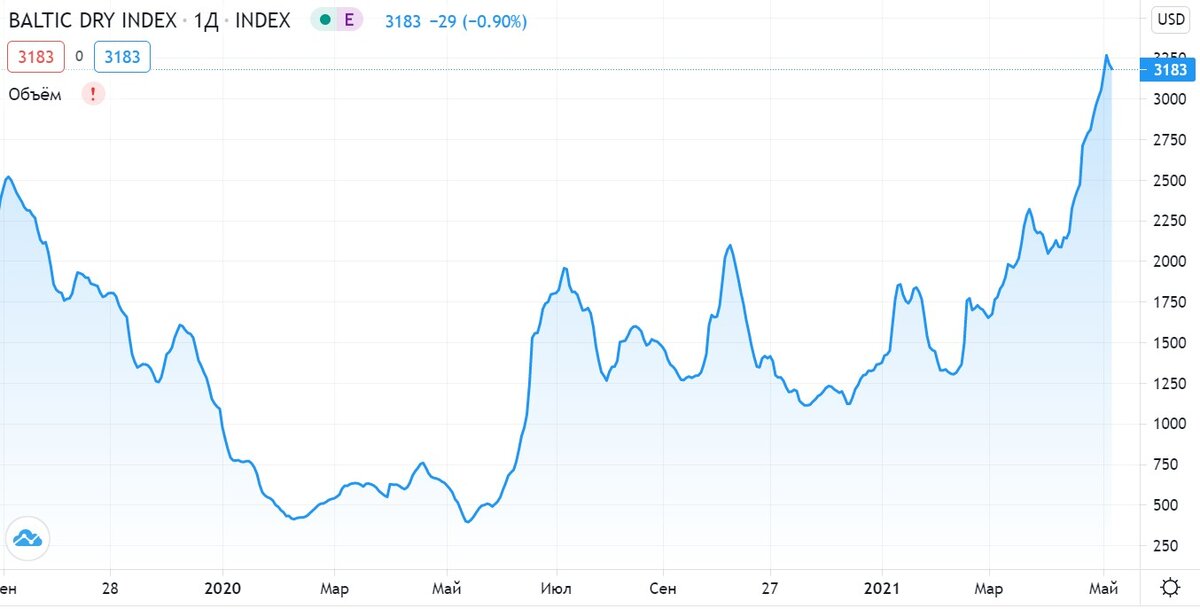
Task: Open symbol search from BALTIC DRY INDEX title
Action: (x=90, y=20)
